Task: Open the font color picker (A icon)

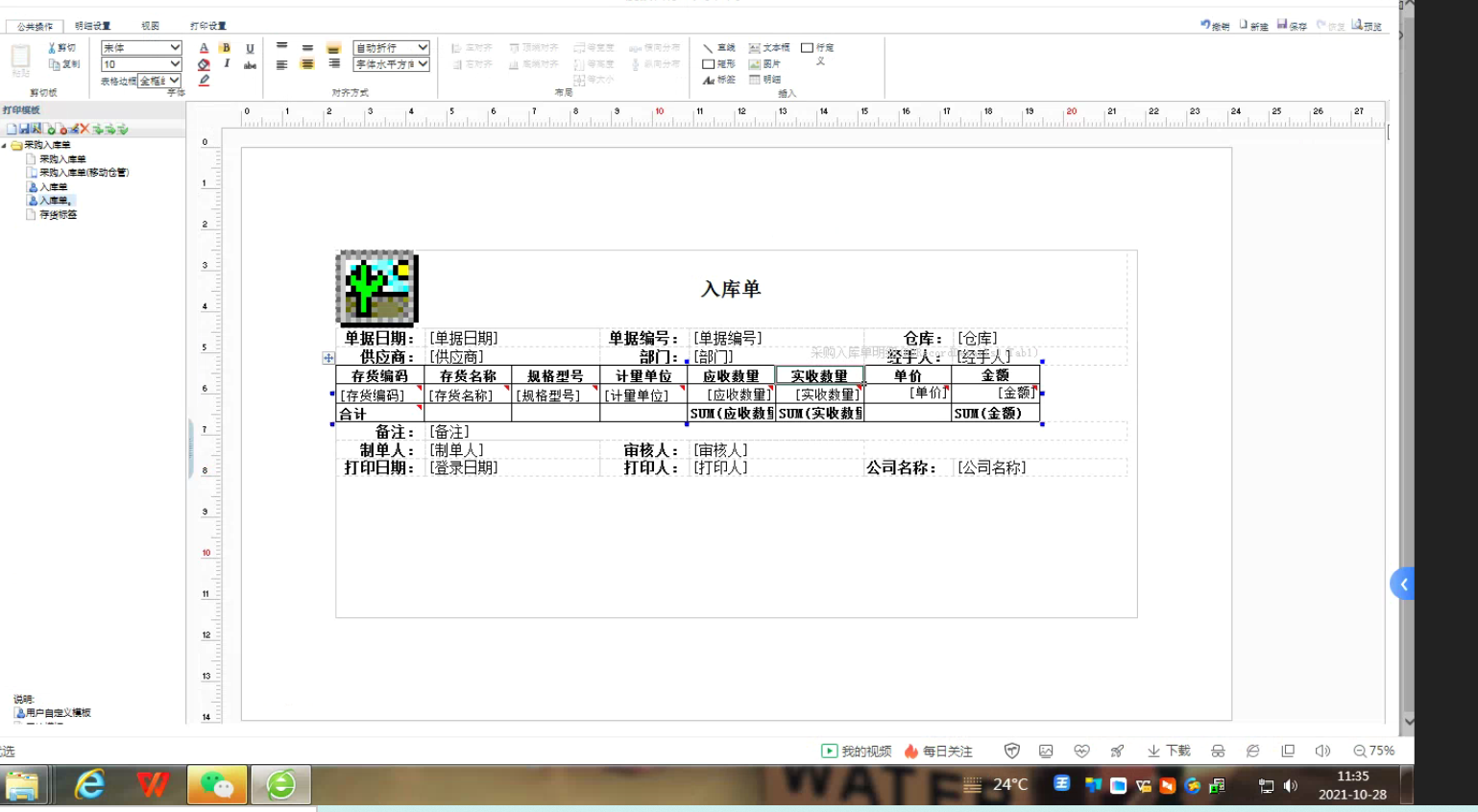Action: coord(204,48)
